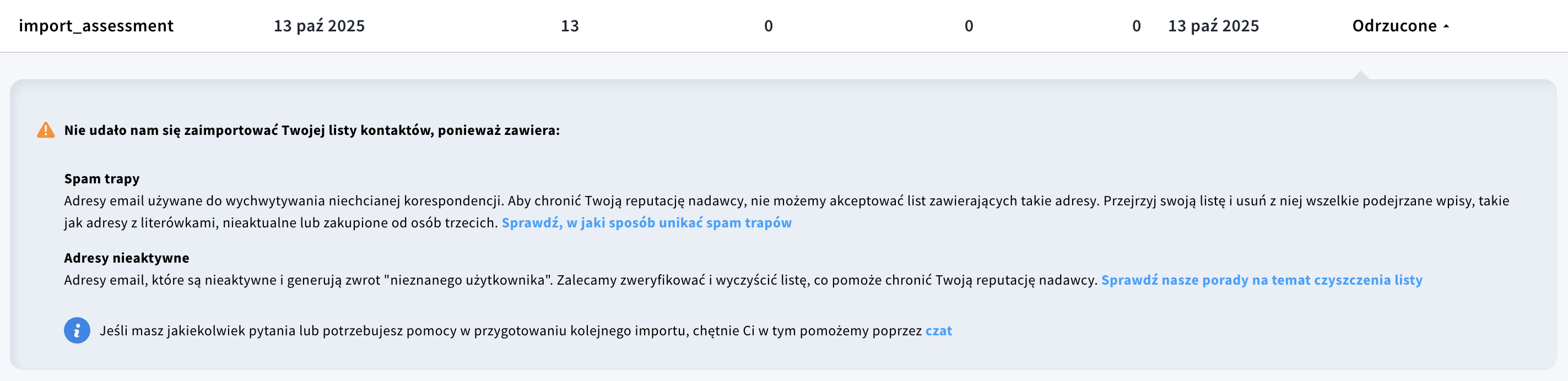Open the list cleaning tips link
The width and height of the screenshot is (1568, 381).
1261,280
